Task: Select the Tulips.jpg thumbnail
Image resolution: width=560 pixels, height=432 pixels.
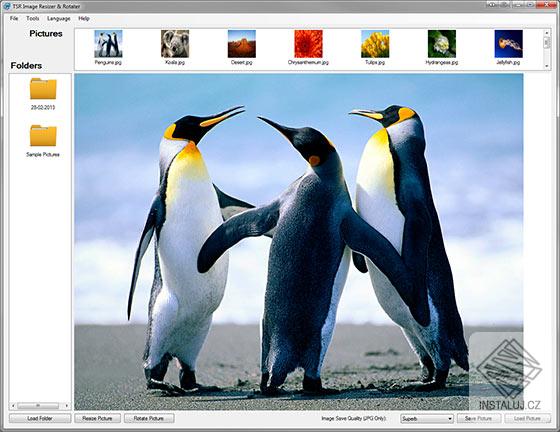Action: click(375, 44)
